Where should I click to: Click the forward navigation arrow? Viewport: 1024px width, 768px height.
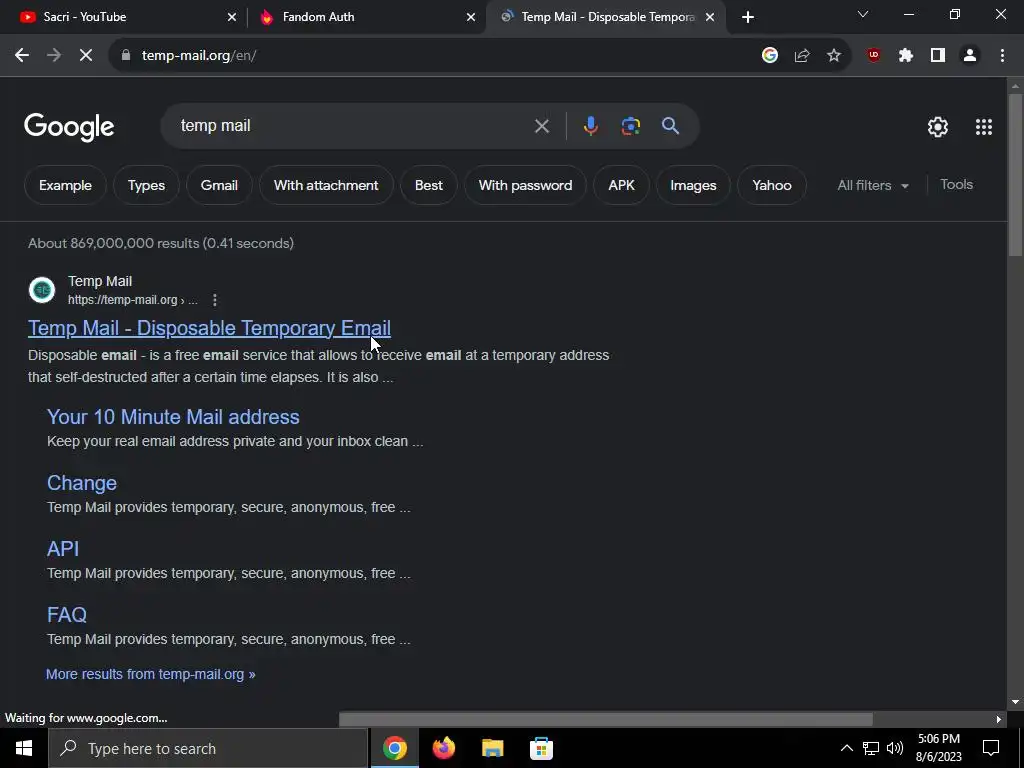(54, 56)
